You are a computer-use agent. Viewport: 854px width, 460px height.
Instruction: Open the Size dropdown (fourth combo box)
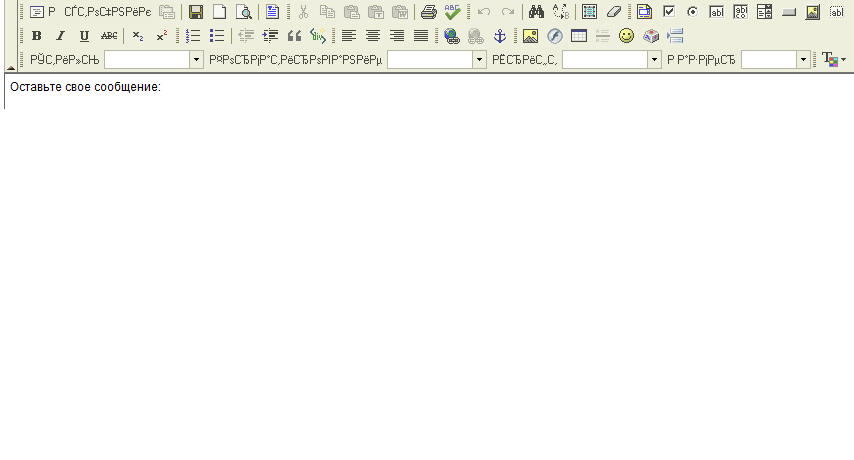803,60
